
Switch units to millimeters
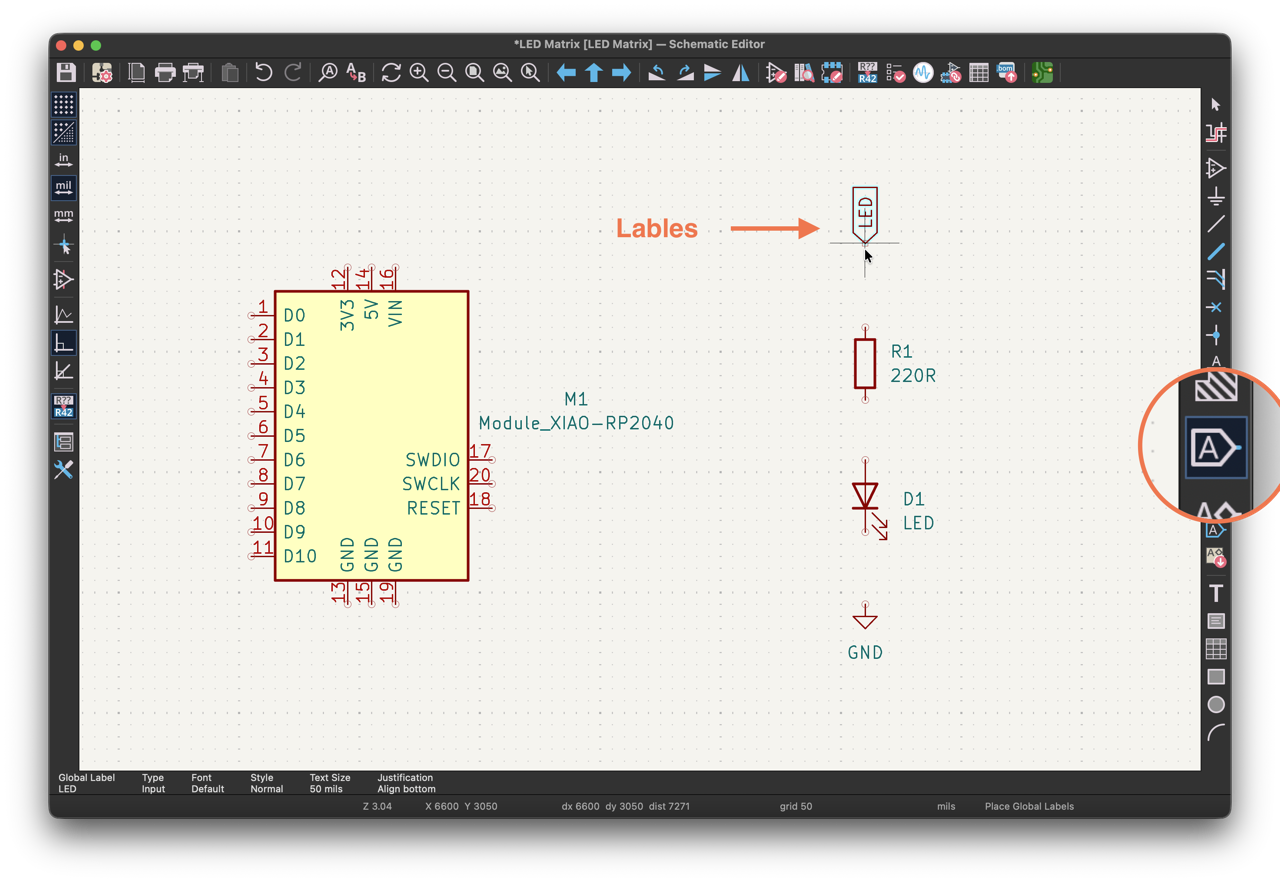click(x=64, y=216)
